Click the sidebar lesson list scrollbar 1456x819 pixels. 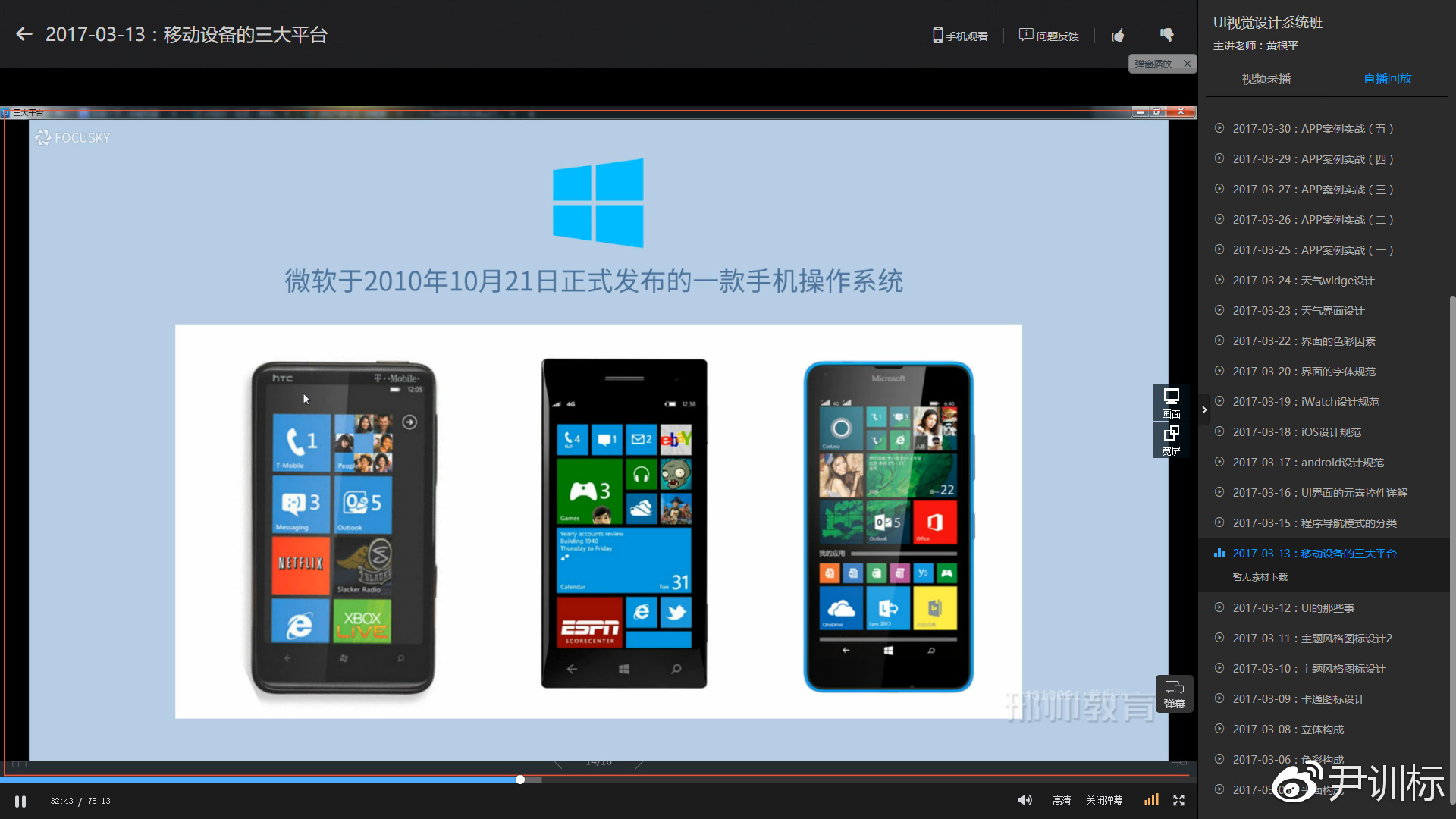coord(1452,550)
